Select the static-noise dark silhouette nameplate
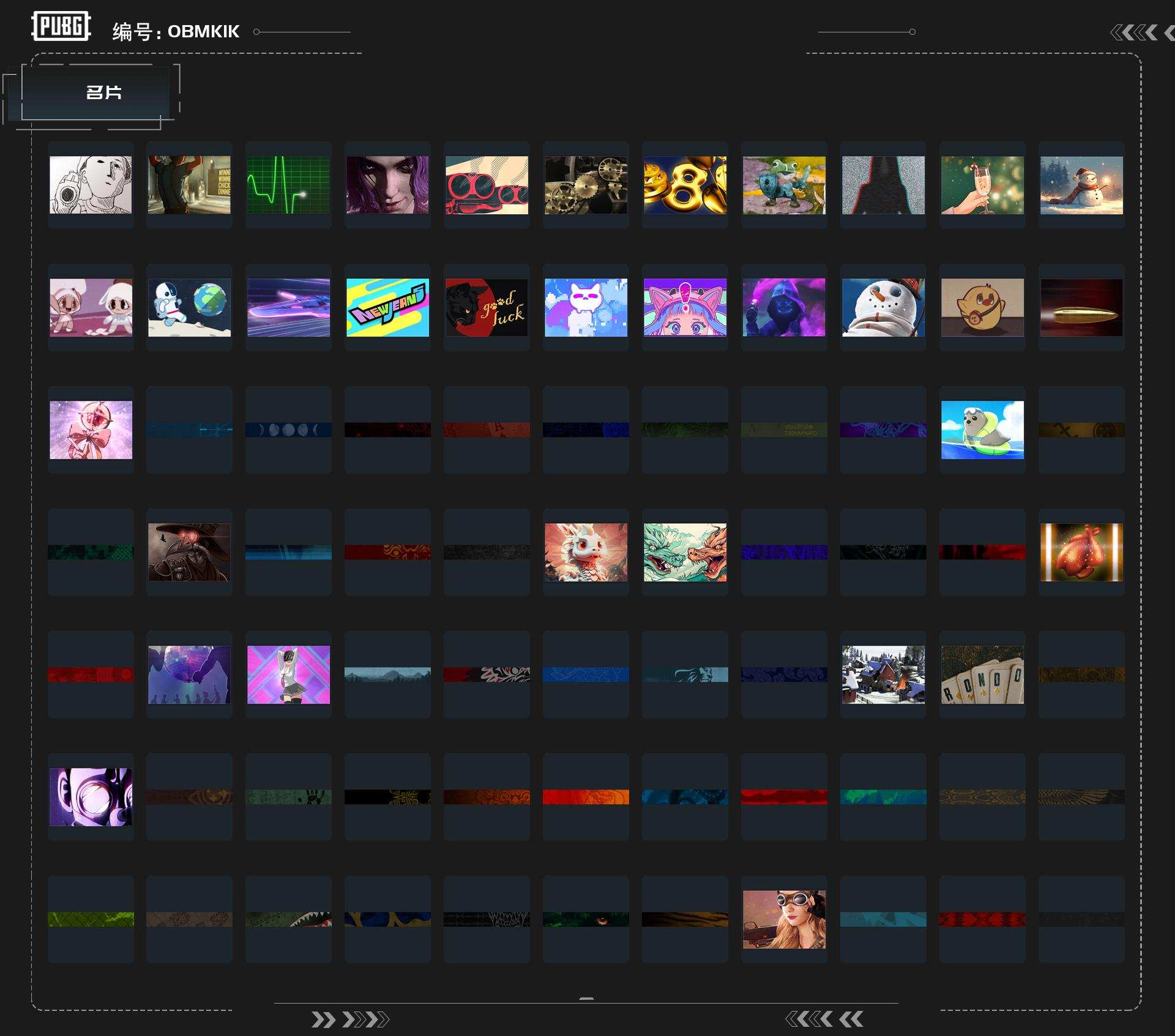 (x=884, y=185)
